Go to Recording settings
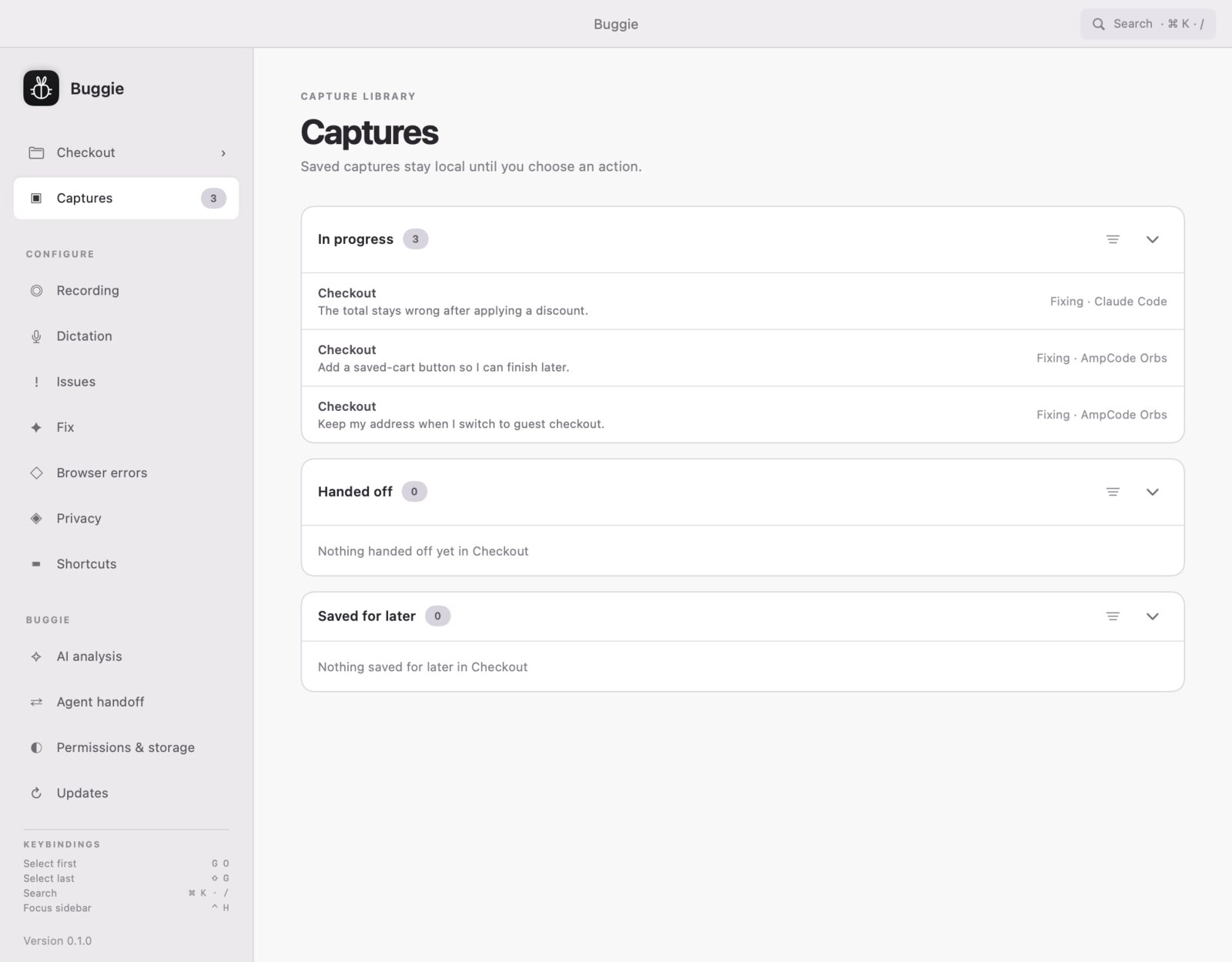The image size is (1232, 962). click(x=126, y=291)
